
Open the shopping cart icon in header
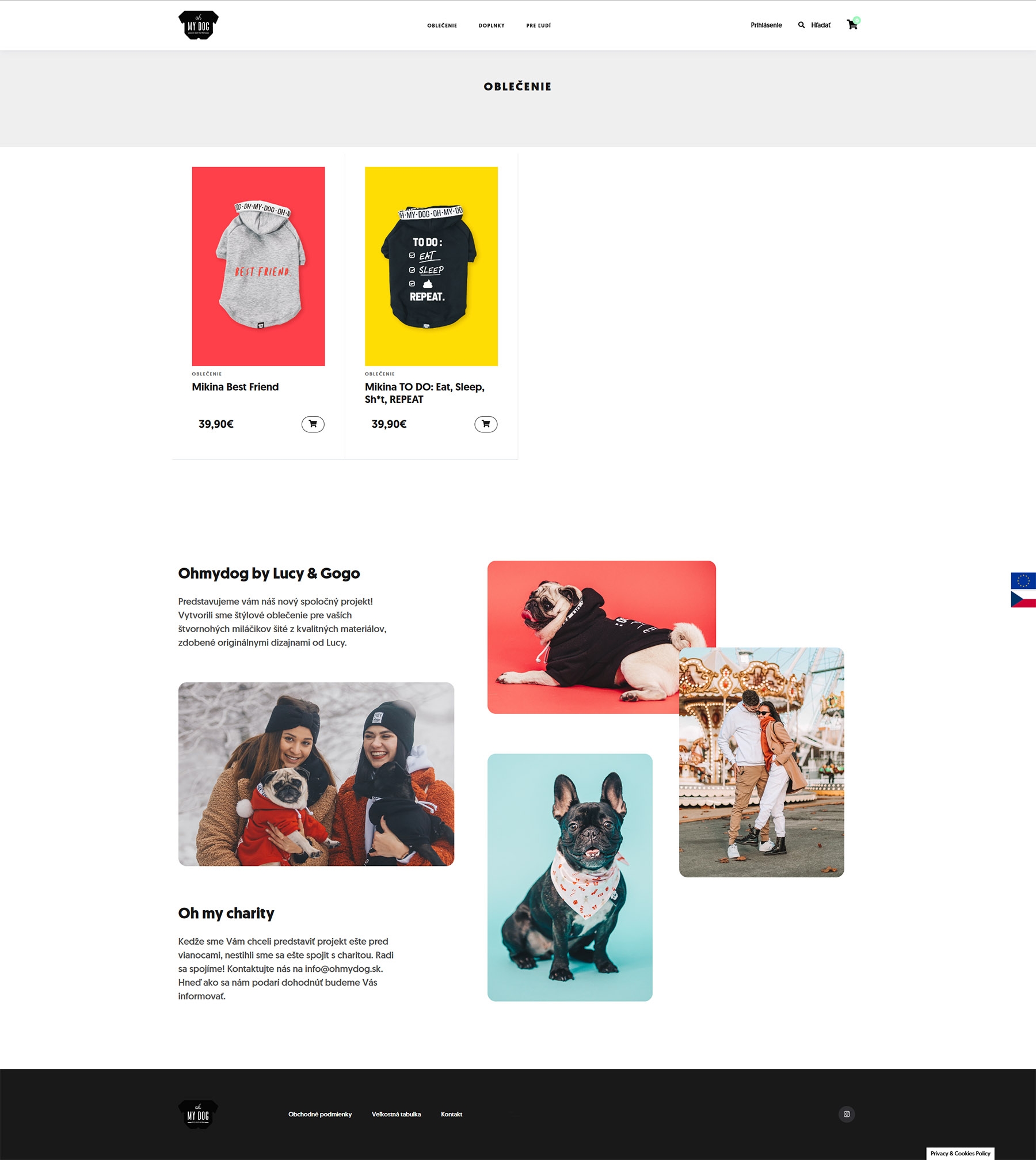(x=852, y=24)
